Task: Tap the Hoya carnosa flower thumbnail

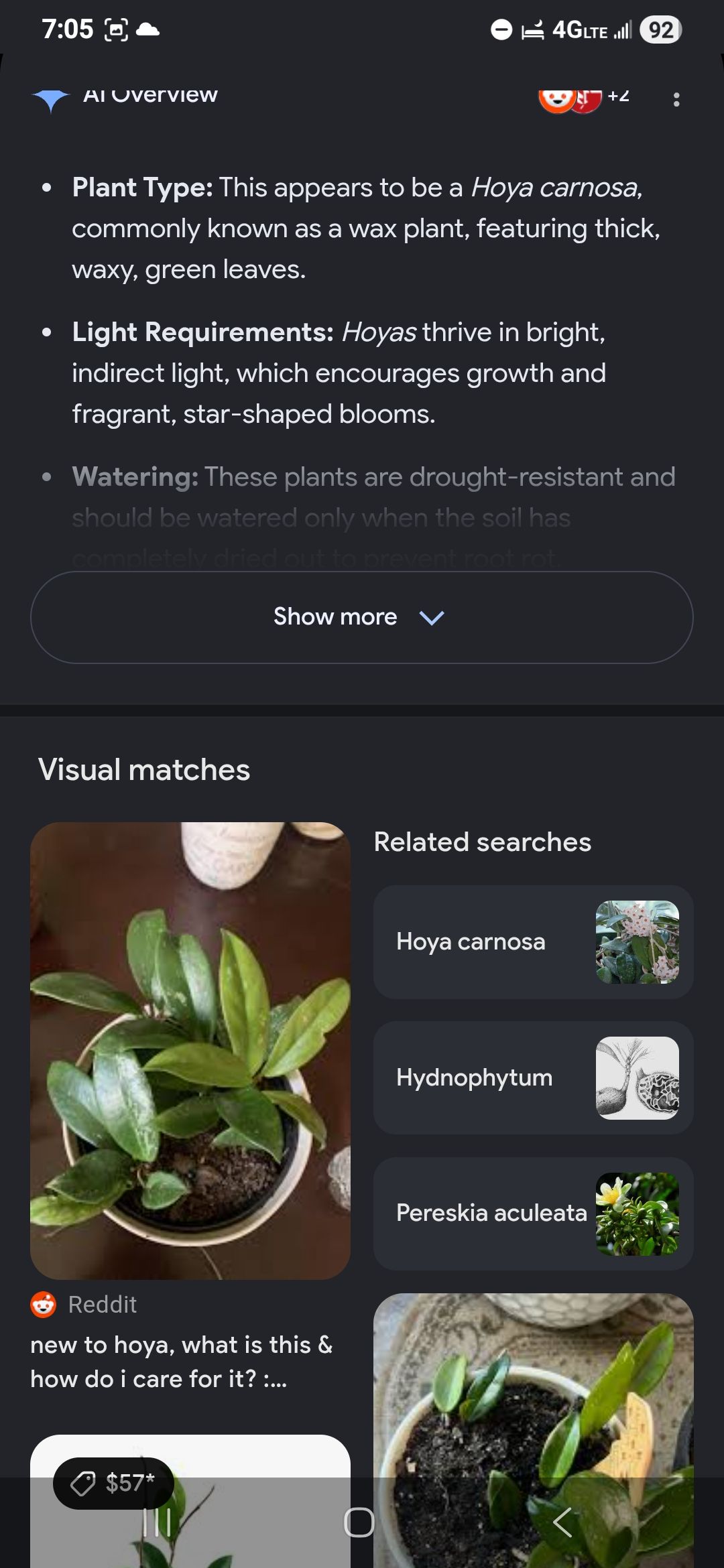Action: tap(638, 942)
